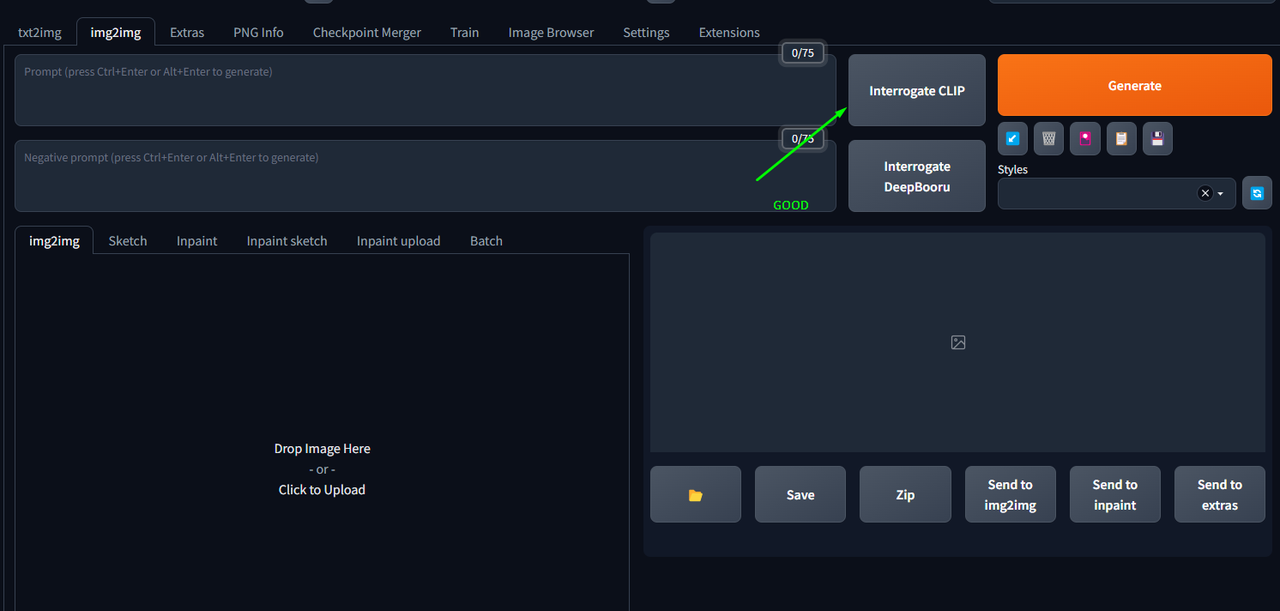Screen dimensions: 1280x611
Task: Open the Train tab
Action: tap(464, 32)
